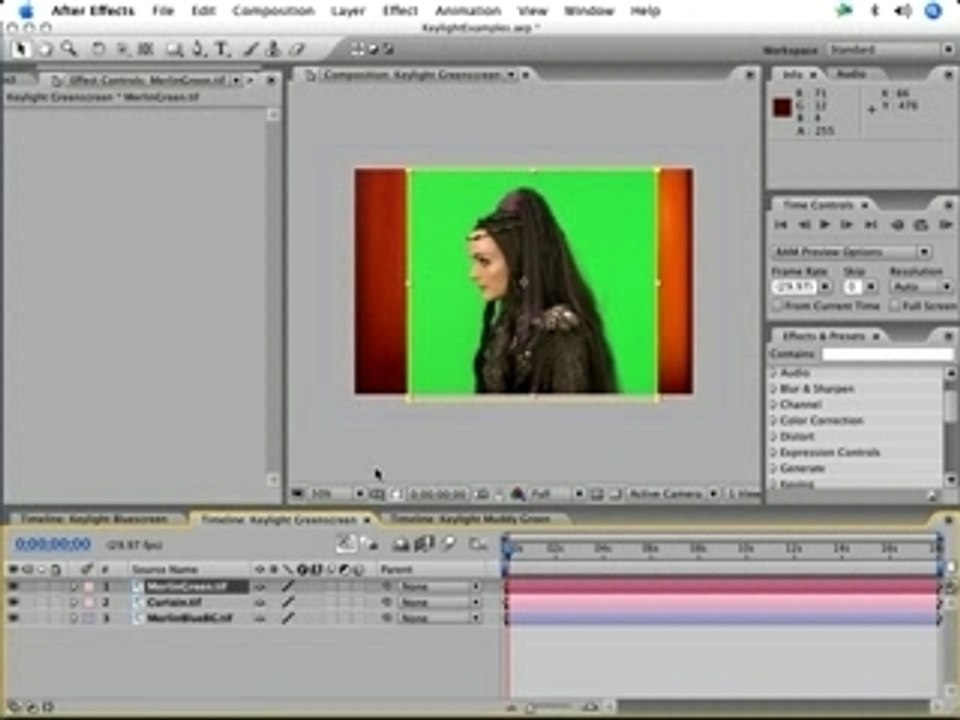960x720 pixels.
Task: Select the Rotation tool
Action: coord(98,49)
